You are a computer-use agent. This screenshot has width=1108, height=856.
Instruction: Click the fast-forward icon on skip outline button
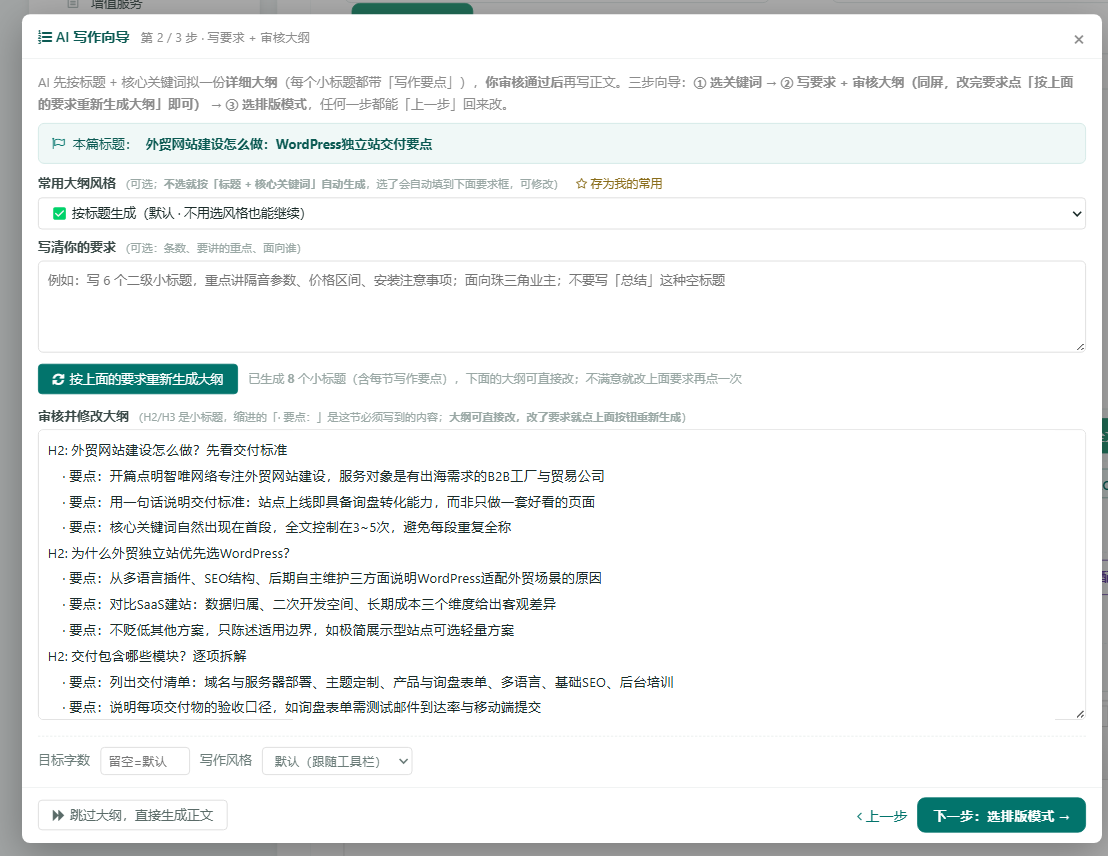pos(58,816)
